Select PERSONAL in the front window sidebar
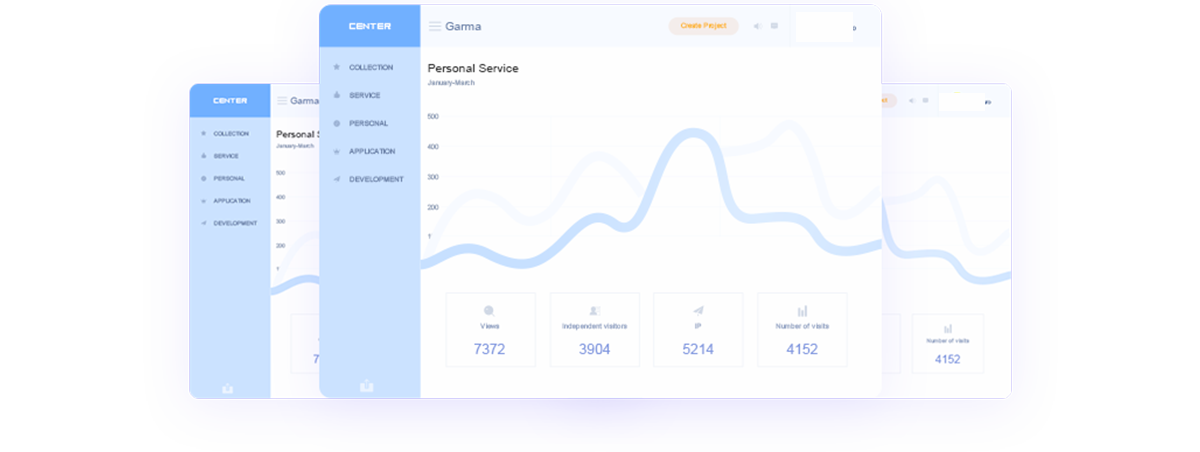Screen dimensions: 1200x452 tap(367, 123)
